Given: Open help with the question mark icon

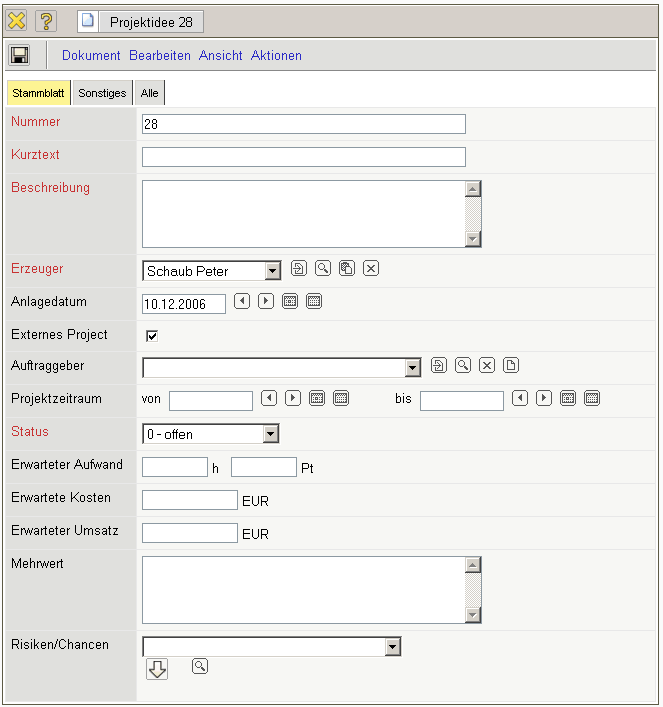Looking at the screenshot, I should (x=46, y=21).
